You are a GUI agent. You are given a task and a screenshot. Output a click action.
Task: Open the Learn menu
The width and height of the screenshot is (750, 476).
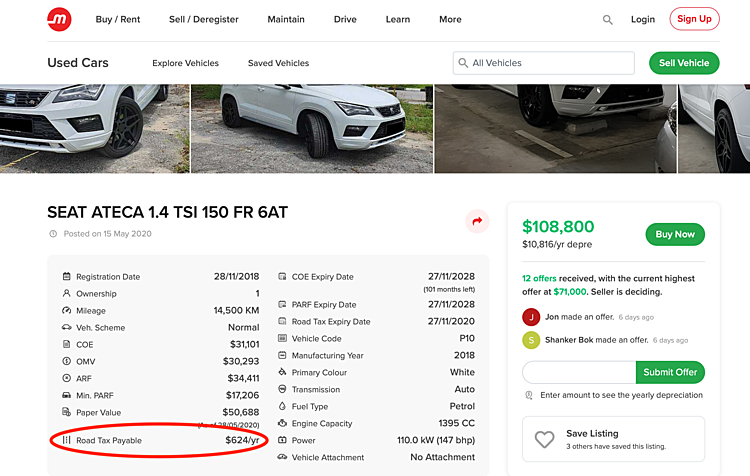(x=398, y=20)
